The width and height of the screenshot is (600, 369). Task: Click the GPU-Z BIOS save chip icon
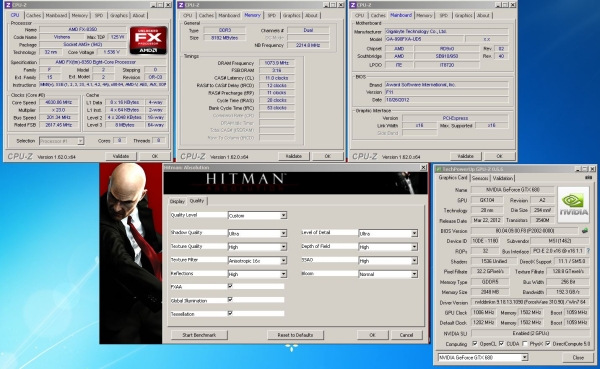[x=585, y=231]
